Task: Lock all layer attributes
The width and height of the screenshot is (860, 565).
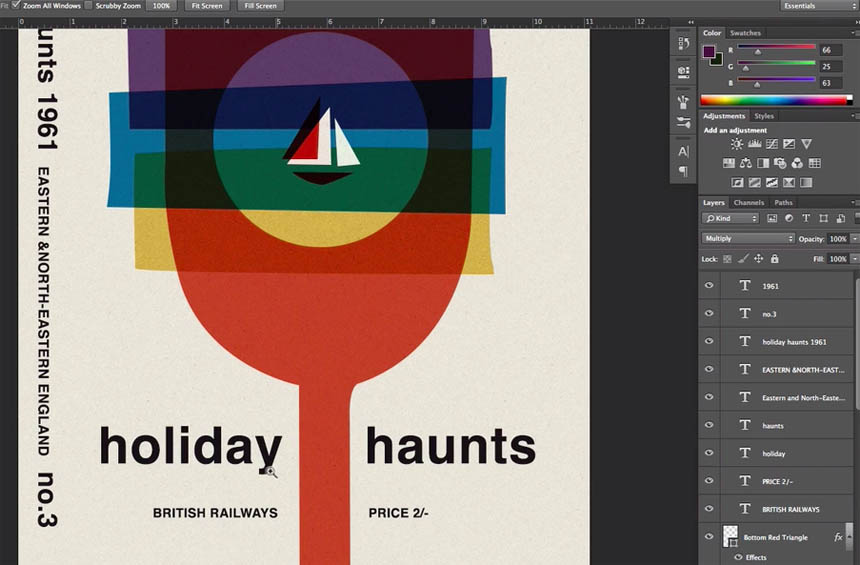Action: tap(774, 258)
